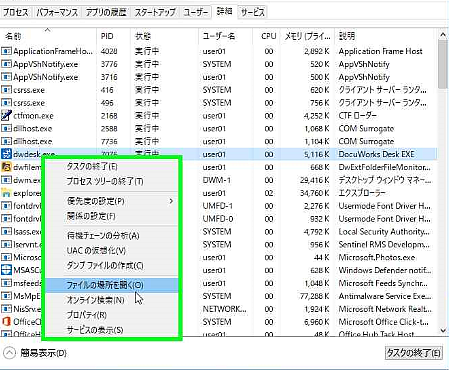Expand the 優先度の設定 submenu arrow

[x=171, y=201]
